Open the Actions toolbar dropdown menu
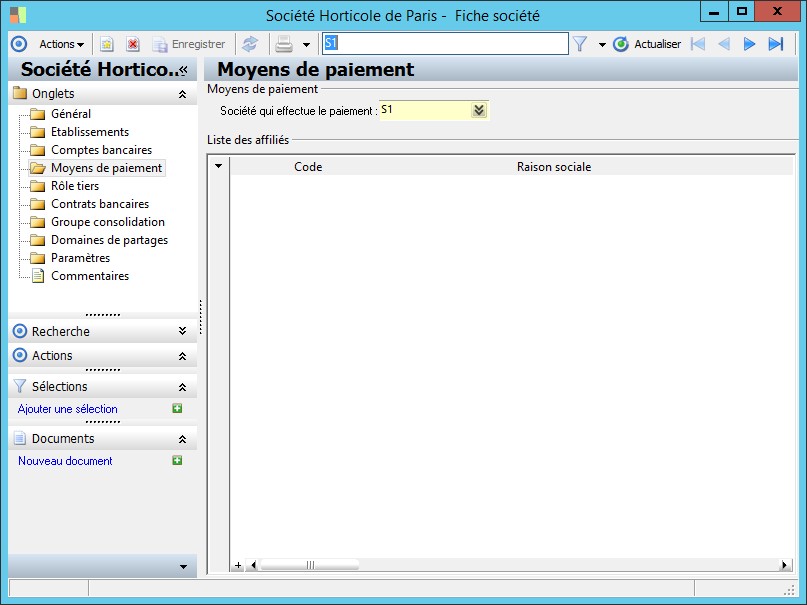This screenshot has width=807, height=605. click(62, 44)
